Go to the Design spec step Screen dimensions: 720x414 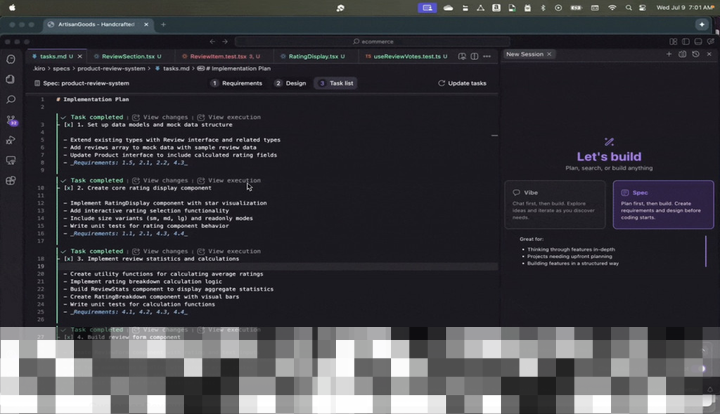point(290,83)
